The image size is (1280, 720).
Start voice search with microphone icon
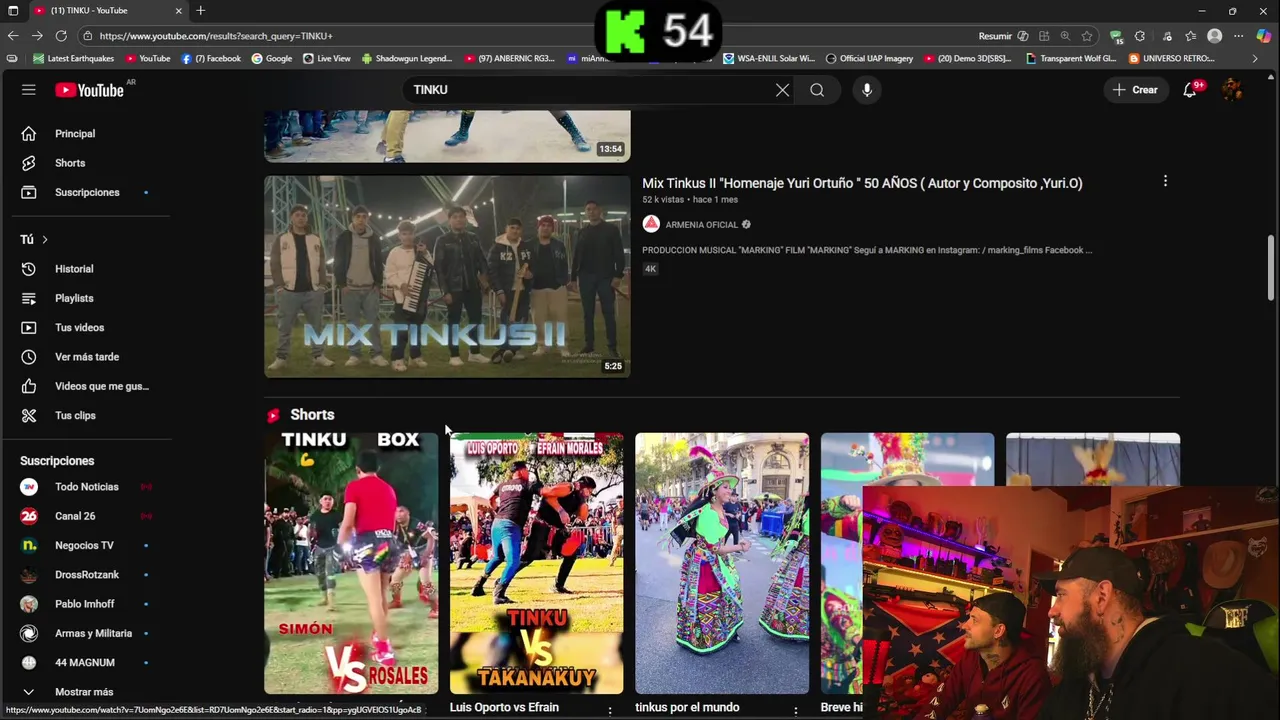[867, 90]
